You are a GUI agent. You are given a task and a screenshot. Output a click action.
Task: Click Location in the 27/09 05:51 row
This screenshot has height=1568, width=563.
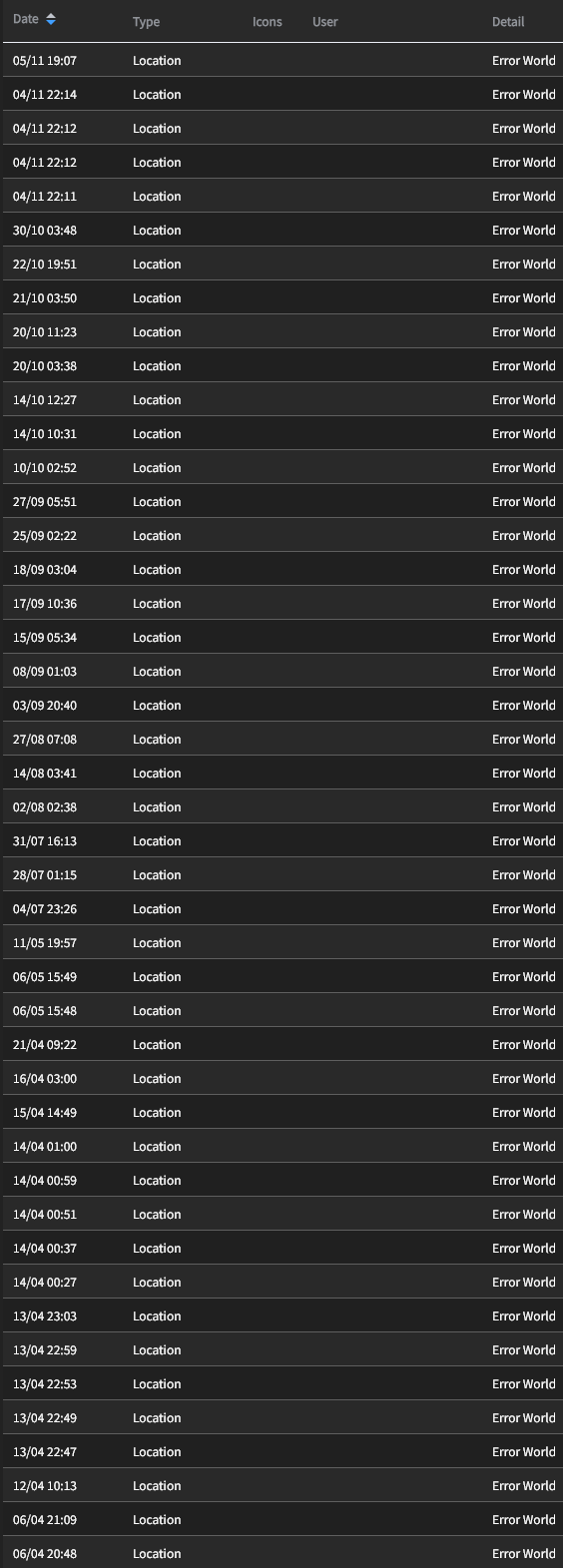(x=157, y=502)
